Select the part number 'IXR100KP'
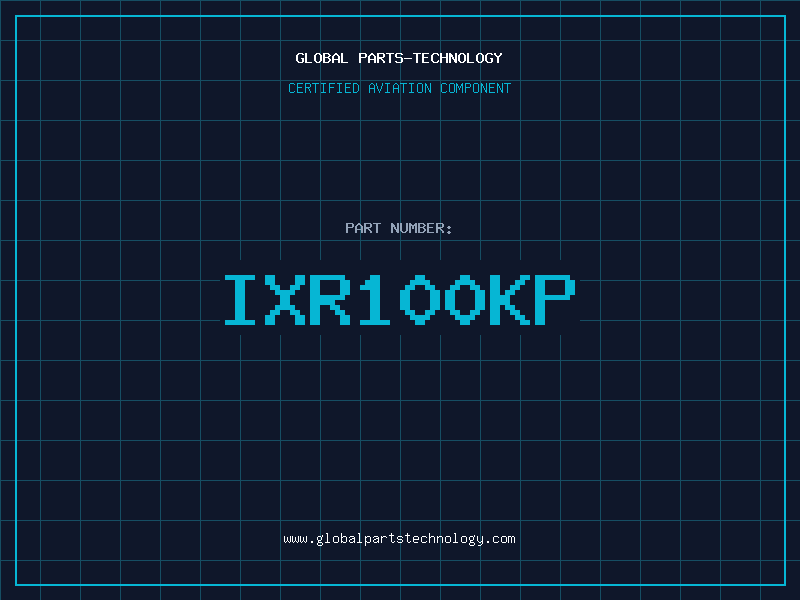Screen dimensions: 800x600 click(400, 299)
